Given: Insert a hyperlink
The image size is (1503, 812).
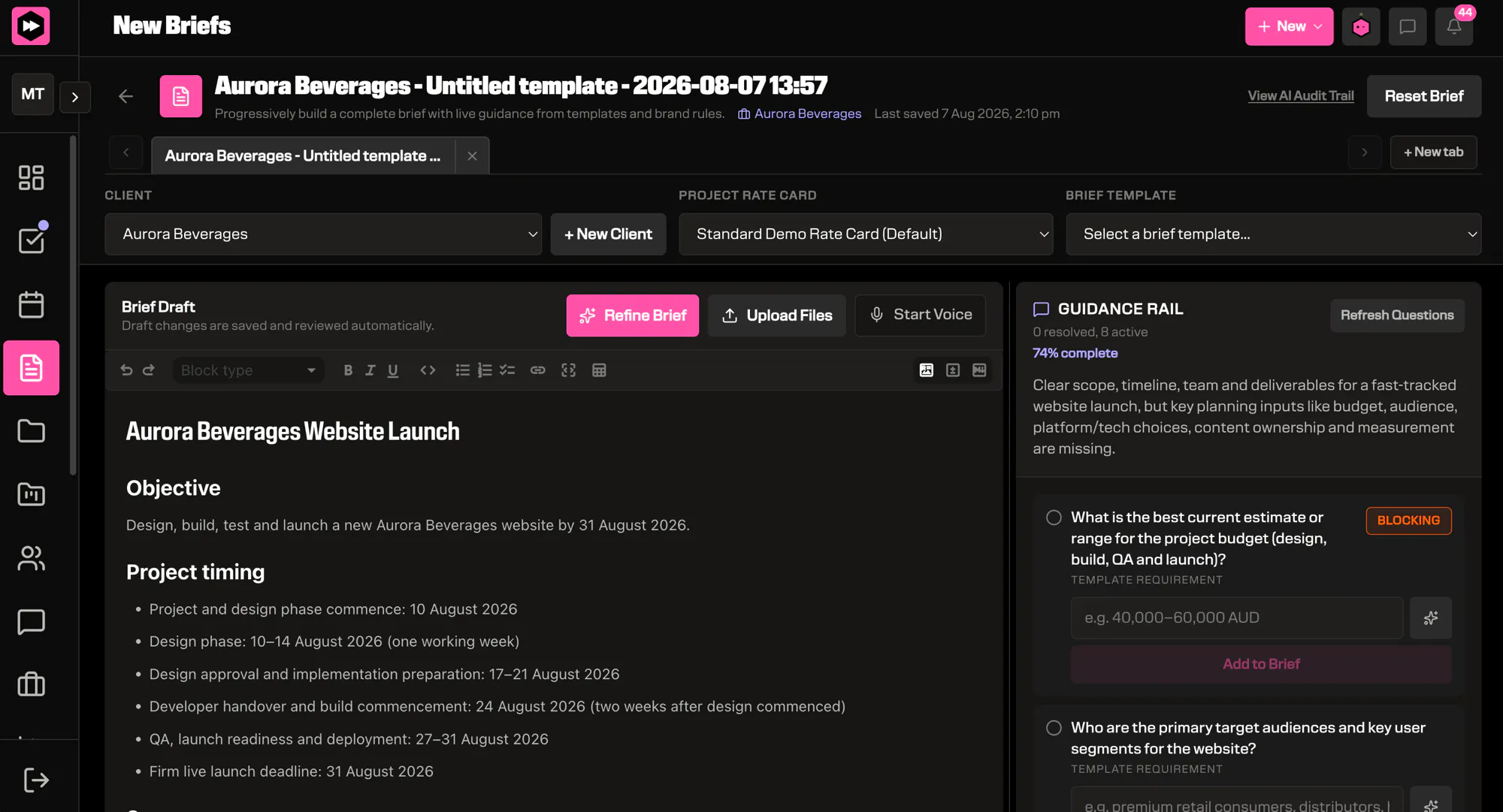Looking at the screenshot, I should (537, 370).
